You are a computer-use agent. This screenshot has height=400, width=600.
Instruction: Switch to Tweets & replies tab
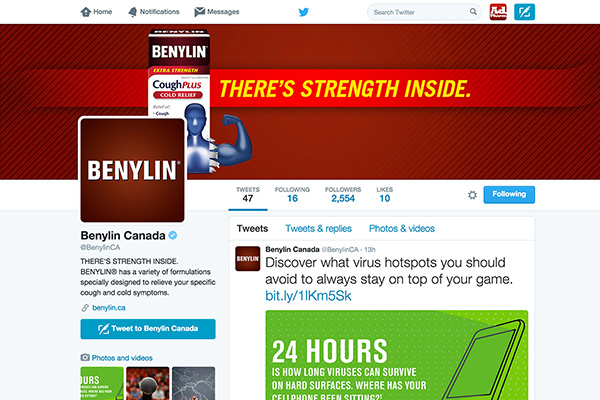pos(318,229)
